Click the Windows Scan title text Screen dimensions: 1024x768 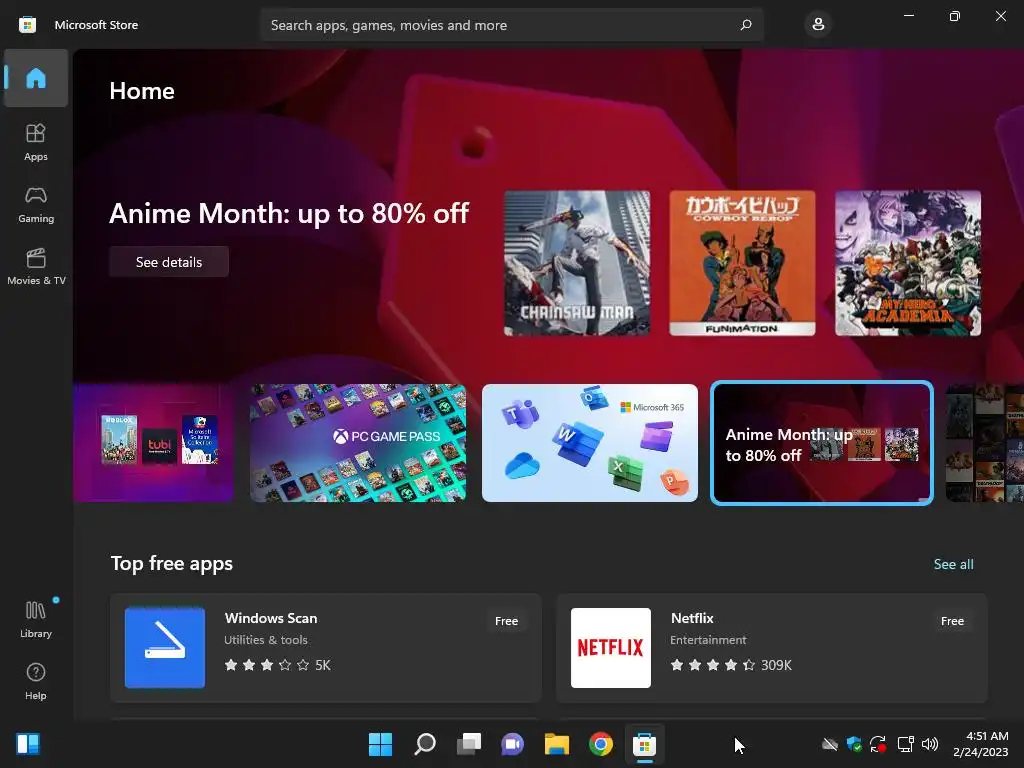271,618
